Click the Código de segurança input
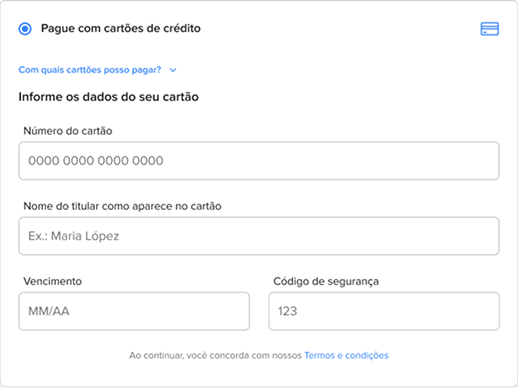518x388 pixels. 384,311
